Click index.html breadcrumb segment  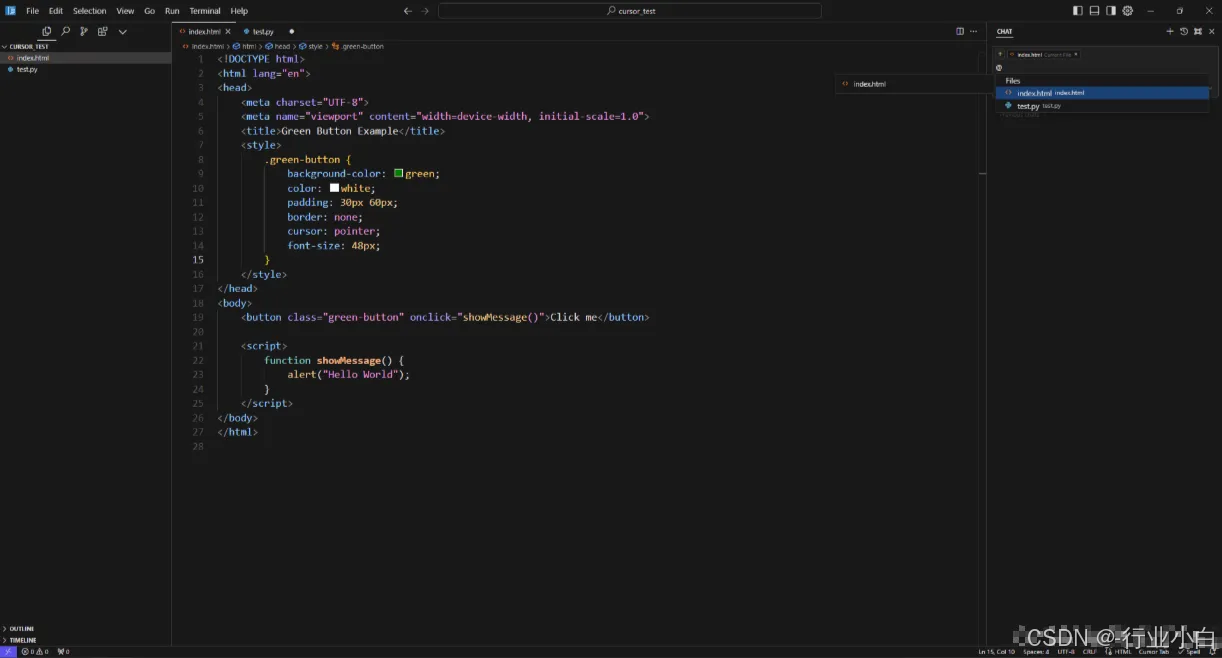pos(204,46)
